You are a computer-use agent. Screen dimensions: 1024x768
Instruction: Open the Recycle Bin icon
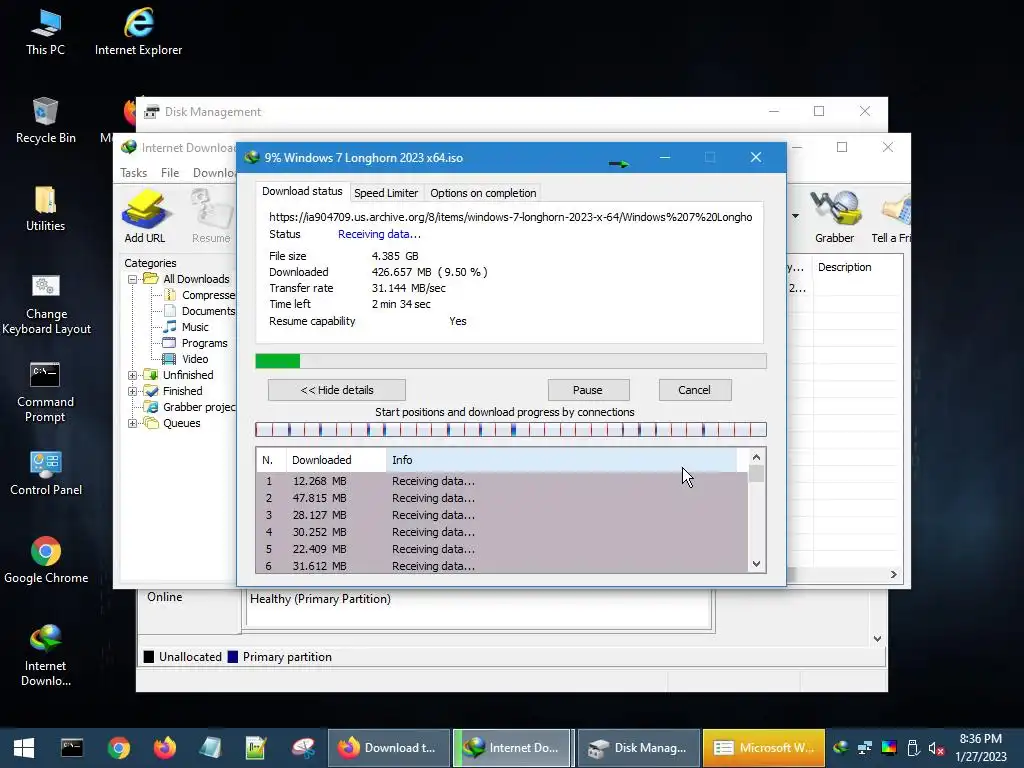click(x=45, y=121)
